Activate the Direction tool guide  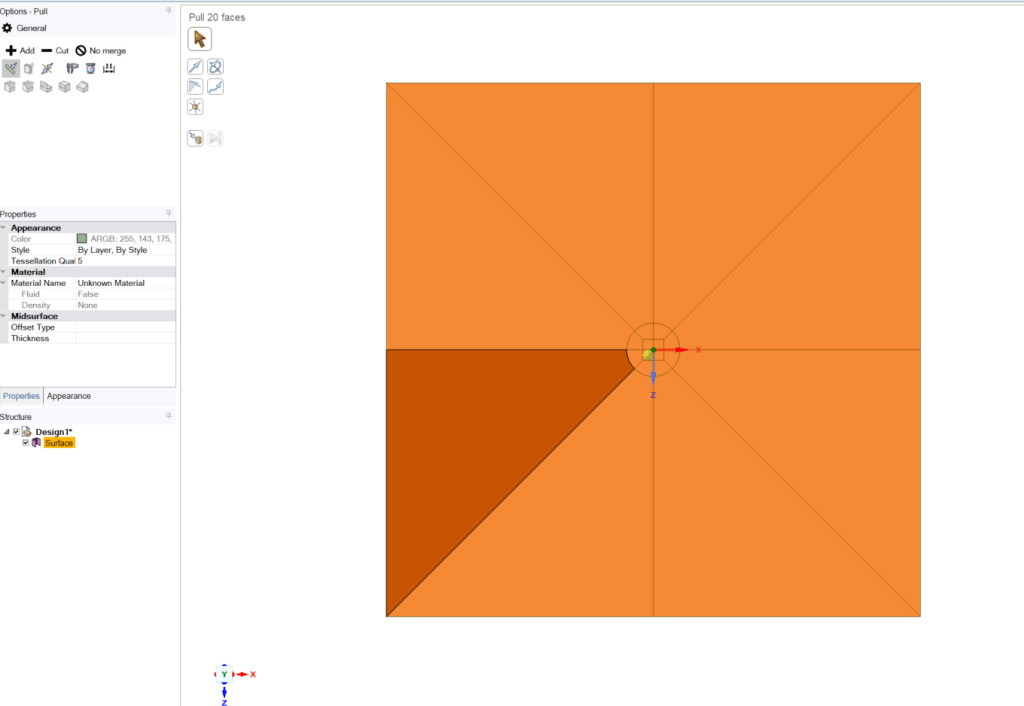(x=196, y=67)
